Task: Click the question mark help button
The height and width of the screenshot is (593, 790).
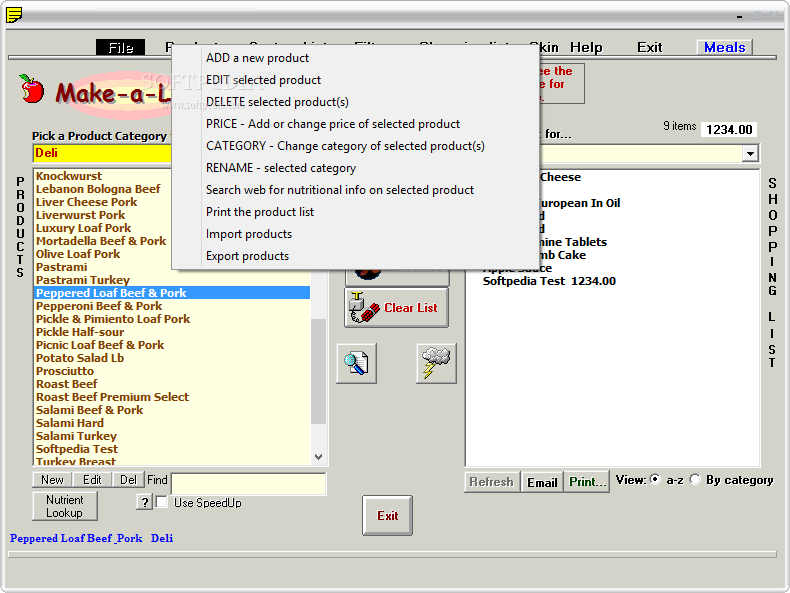Action: point(145,502)
